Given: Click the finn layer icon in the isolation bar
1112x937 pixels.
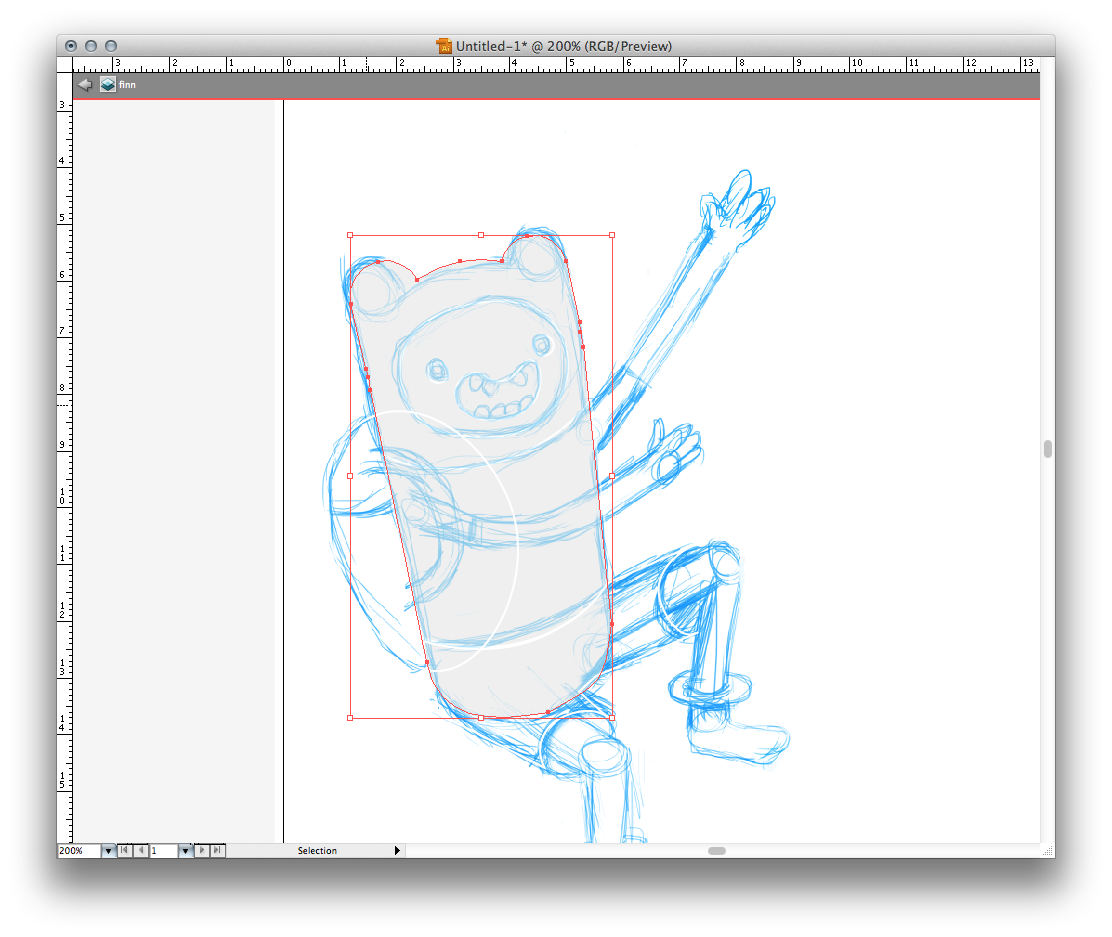Looking at the screenshot, I should 107,85.
